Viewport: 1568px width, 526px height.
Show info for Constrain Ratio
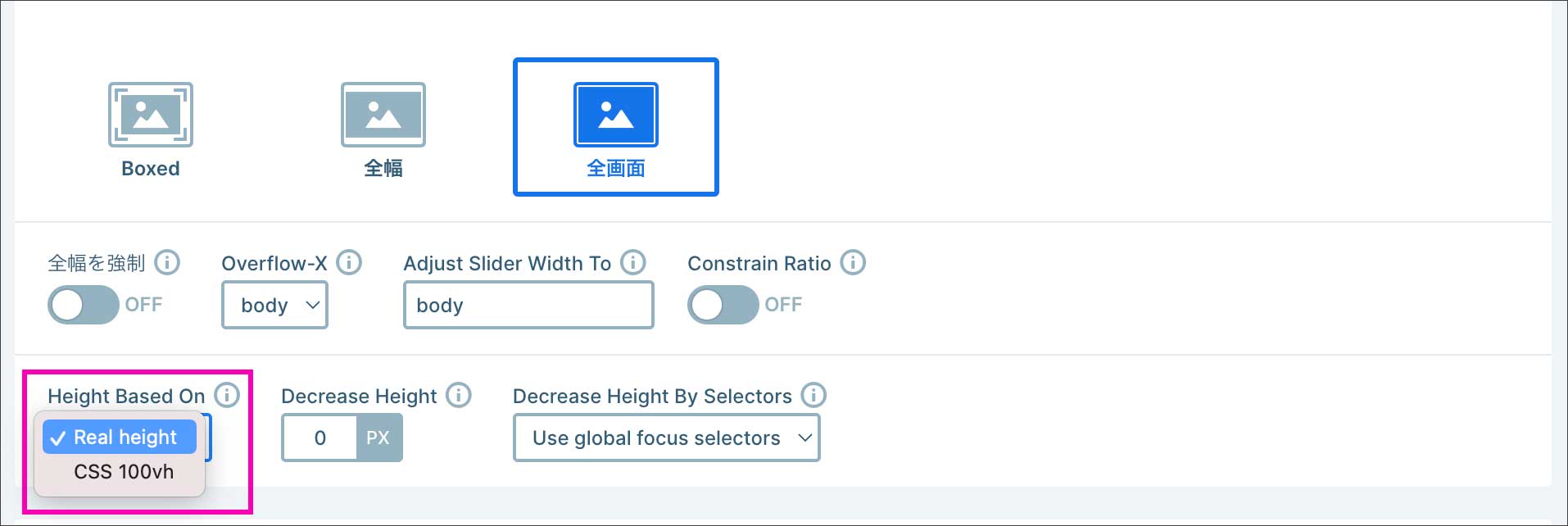(x=853, y=263)
